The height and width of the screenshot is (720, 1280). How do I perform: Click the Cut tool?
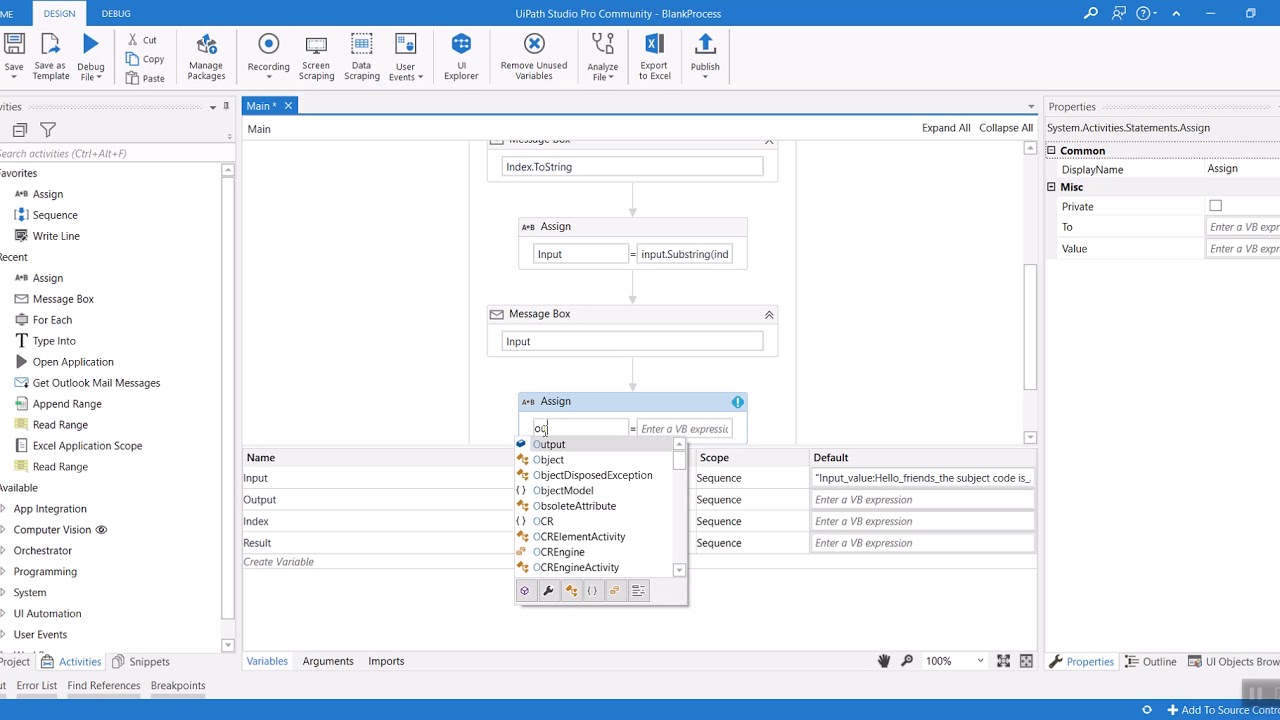141,40
